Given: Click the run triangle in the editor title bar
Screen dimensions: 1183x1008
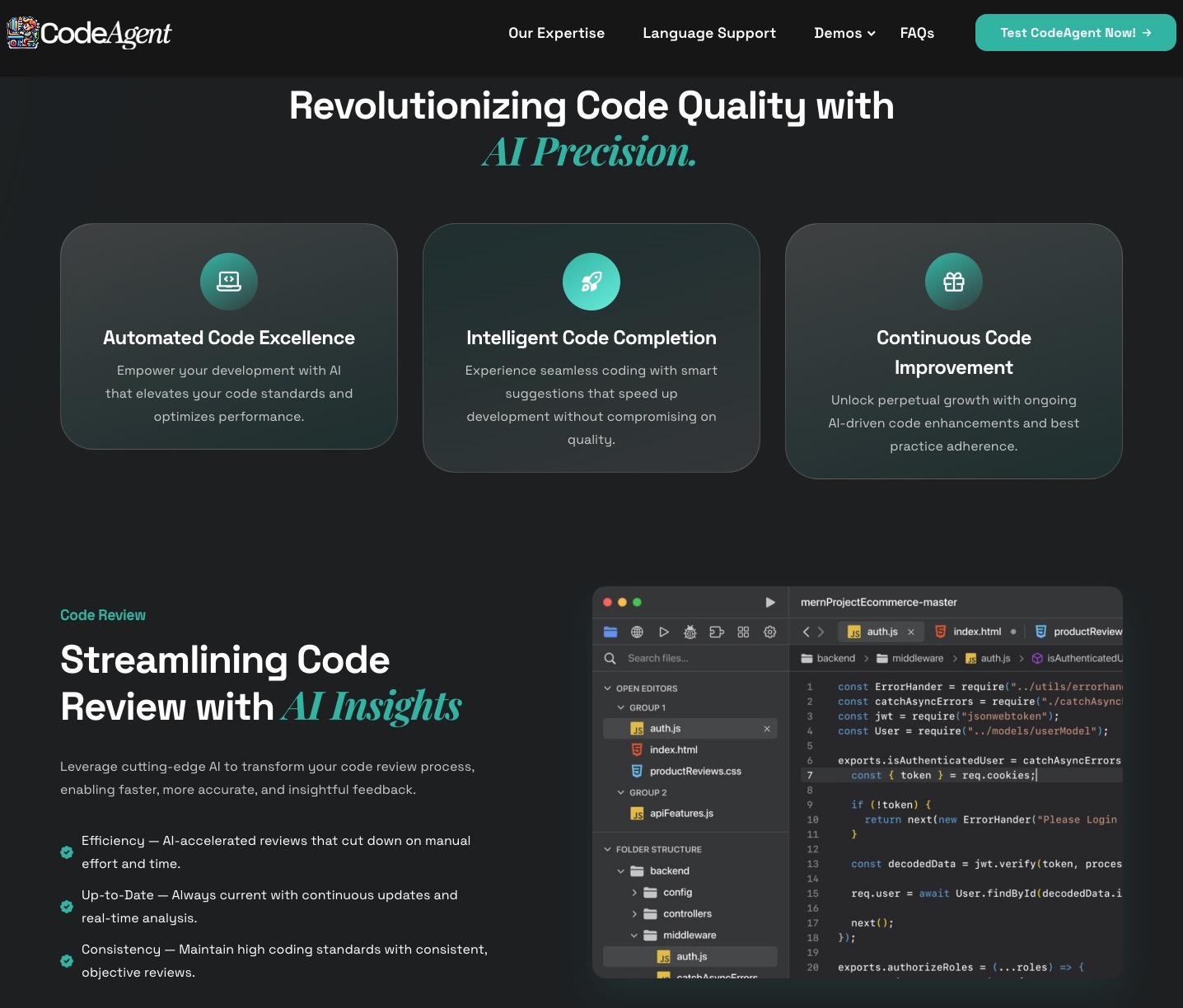Looking at the screenshot, I should point(770,602).
